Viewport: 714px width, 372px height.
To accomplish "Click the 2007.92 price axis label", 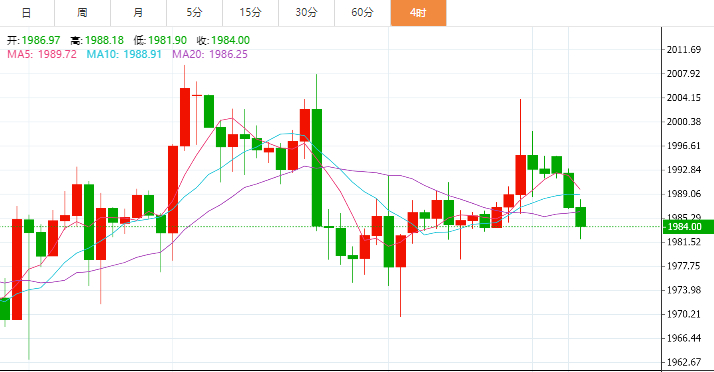I will [683, 74].
